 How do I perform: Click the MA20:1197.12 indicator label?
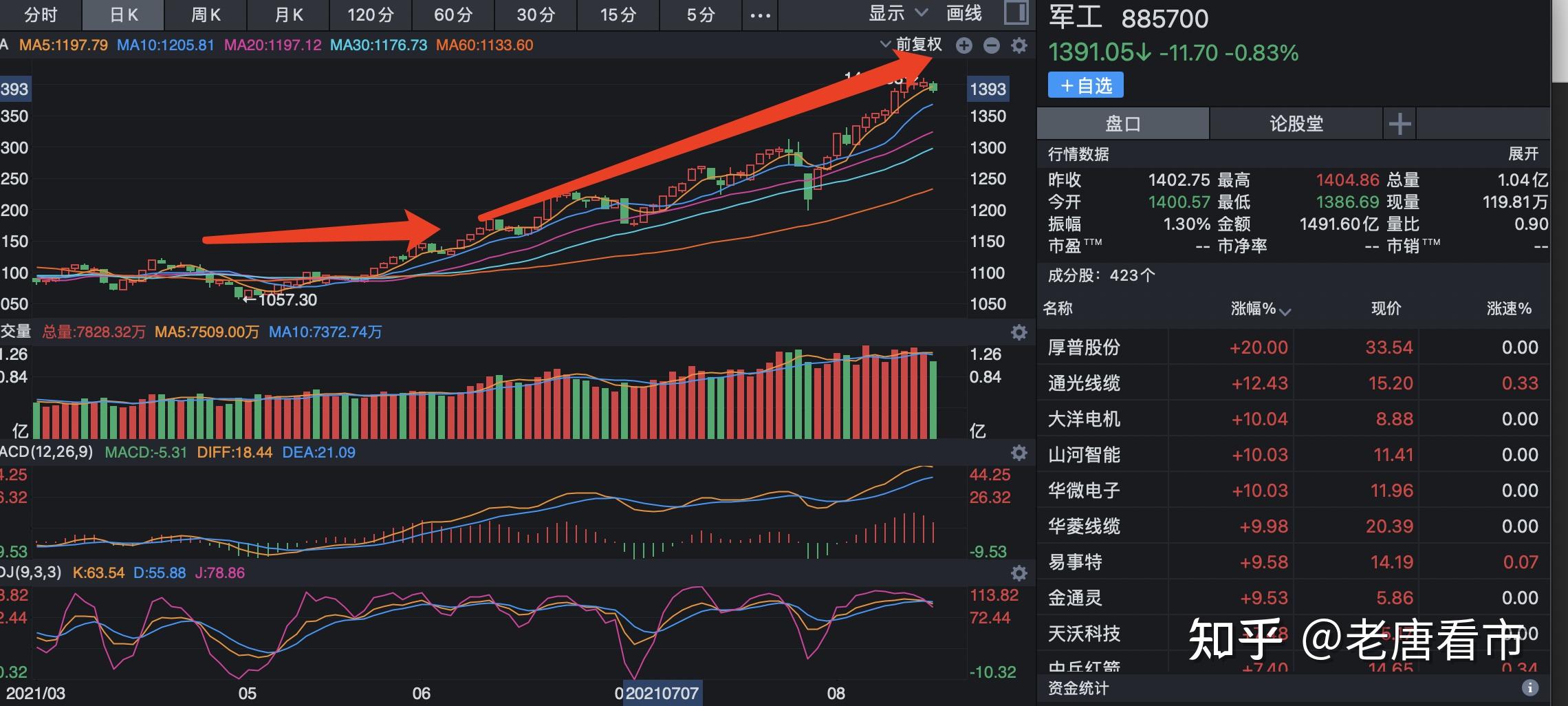tap(273, 45)
